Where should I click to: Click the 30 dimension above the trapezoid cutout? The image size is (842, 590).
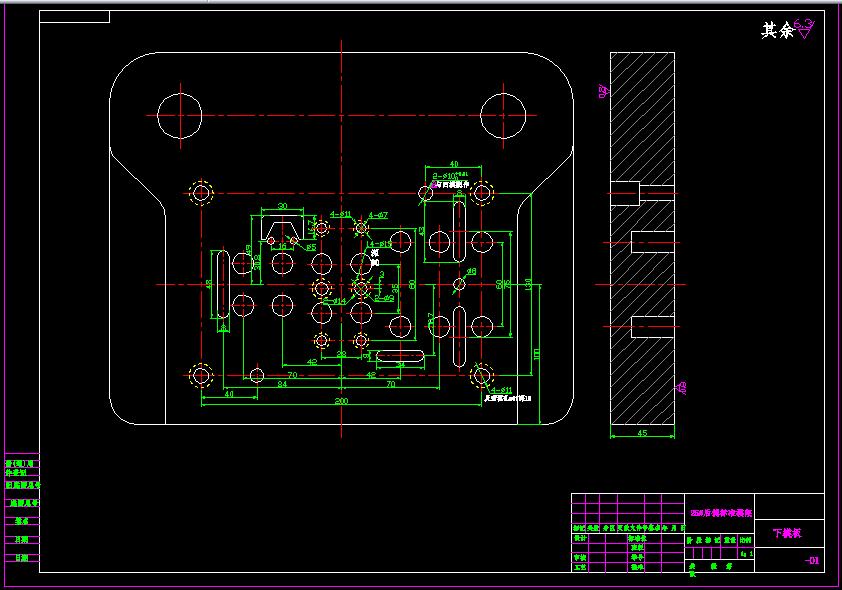click(x=282, y=206)
